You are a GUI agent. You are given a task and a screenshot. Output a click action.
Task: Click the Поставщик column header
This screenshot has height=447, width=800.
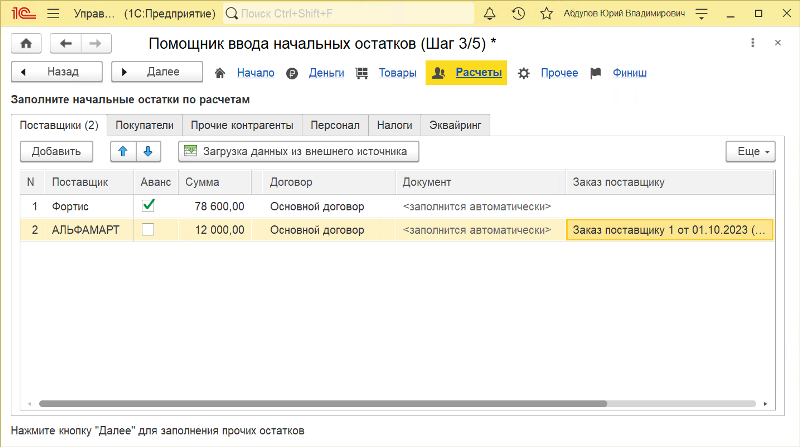point(89,182)
